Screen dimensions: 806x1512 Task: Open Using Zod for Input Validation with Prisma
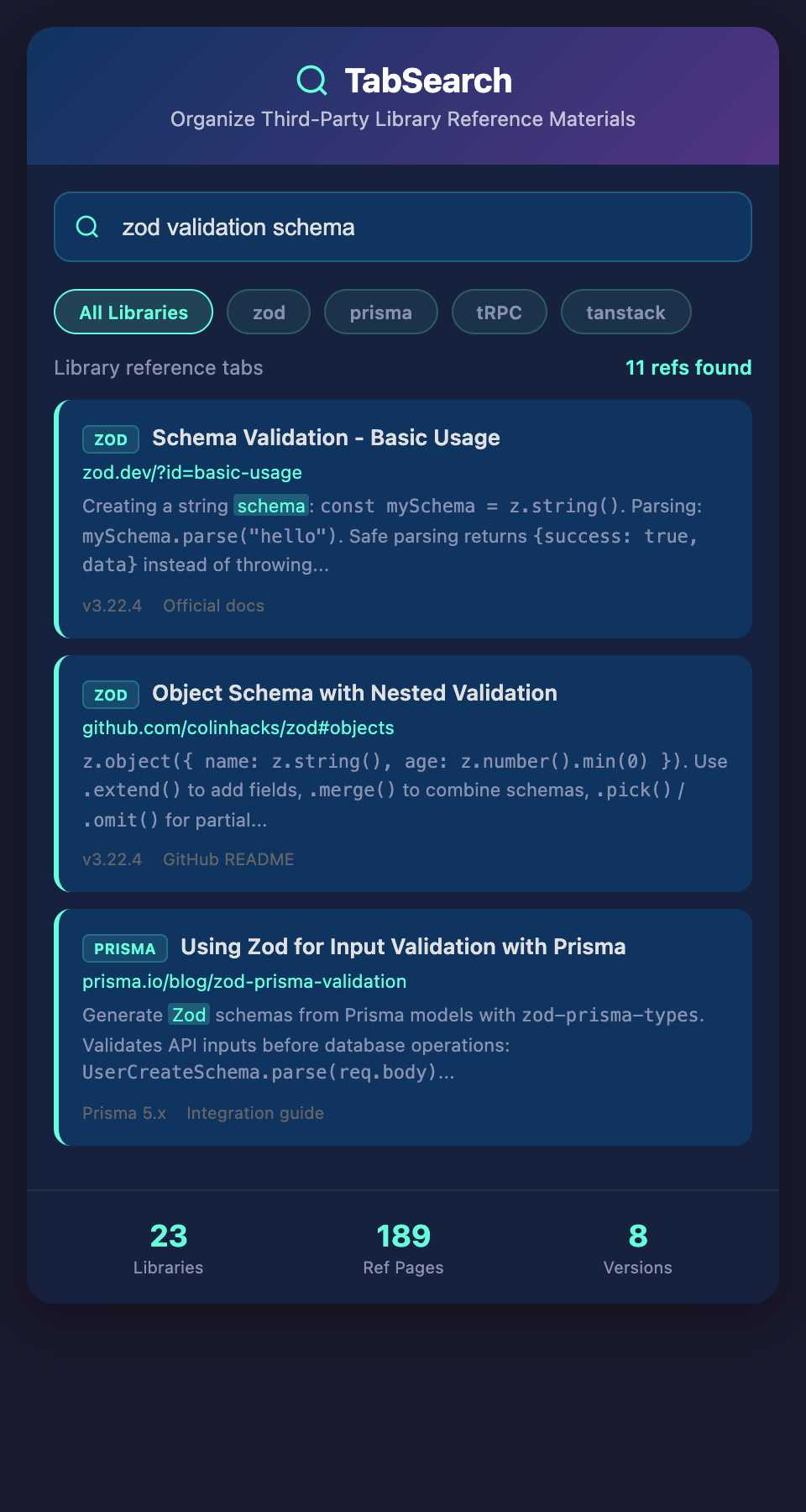coord(403,946)
